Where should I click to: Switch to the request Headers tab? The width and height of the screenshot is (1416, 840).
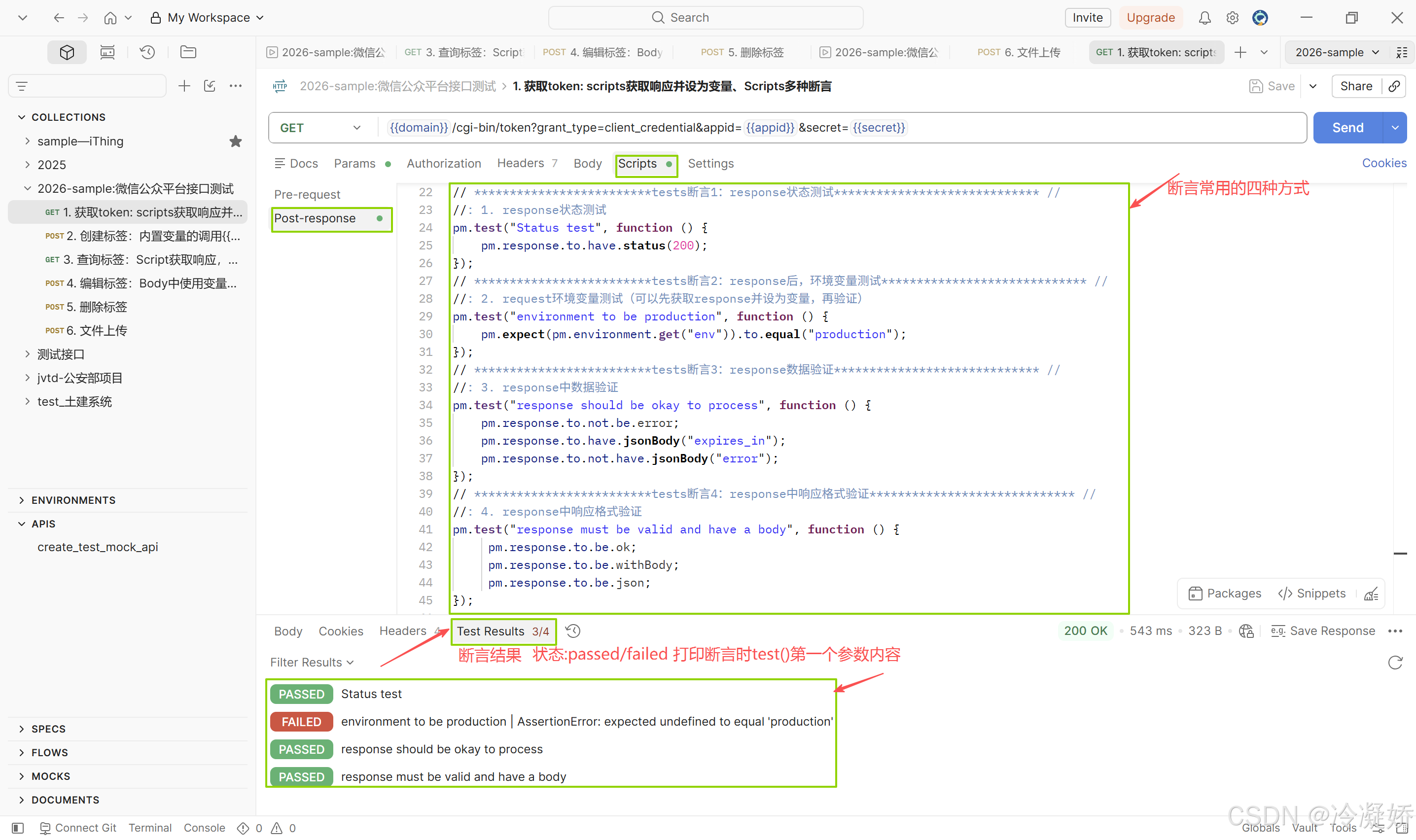(527, 164)
